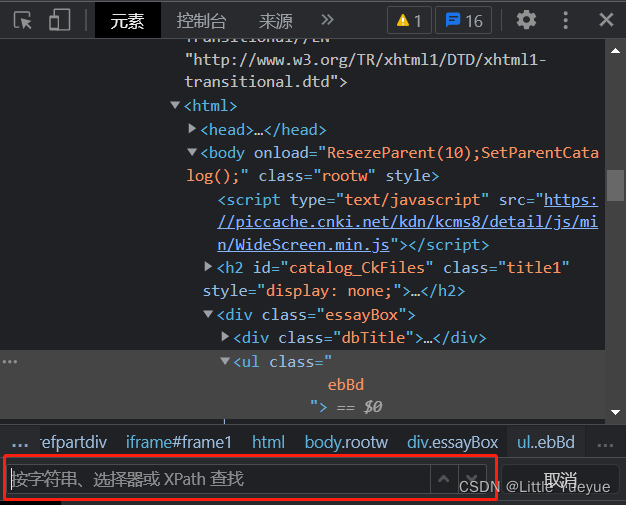Jump to next search result arrow
Screen dimensions: 626x505
click(472, 479)
